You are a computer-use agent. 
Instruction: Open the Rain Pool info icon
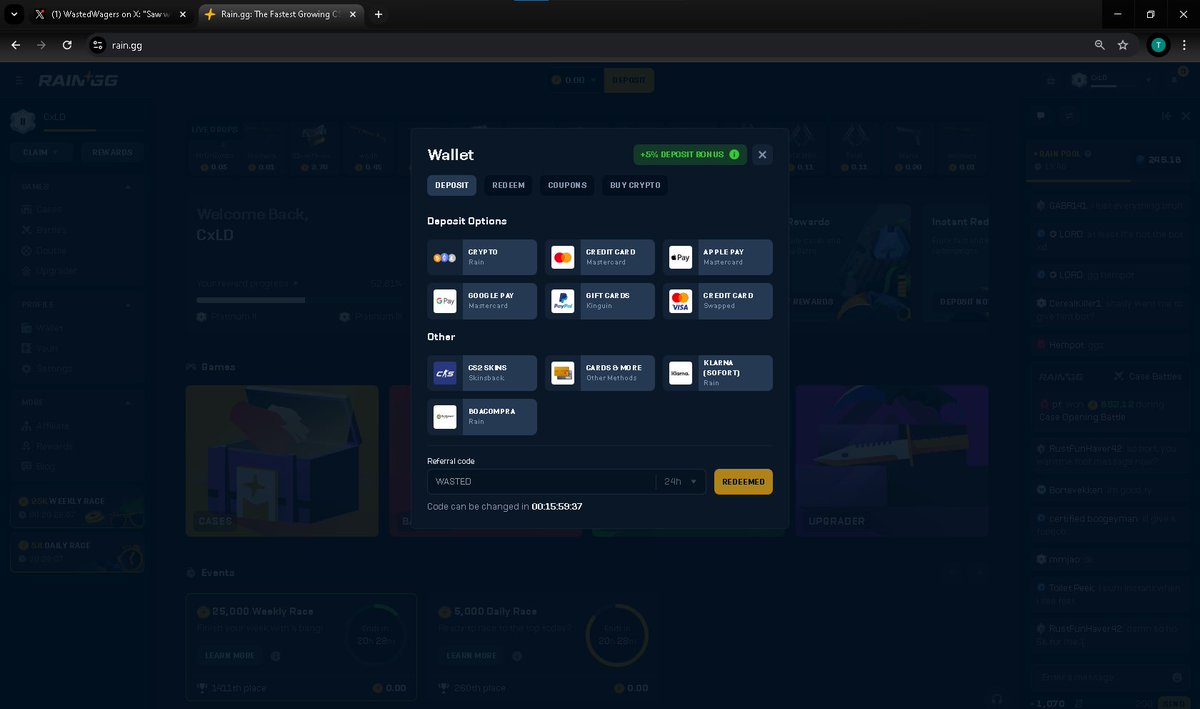pos(1088,154)
